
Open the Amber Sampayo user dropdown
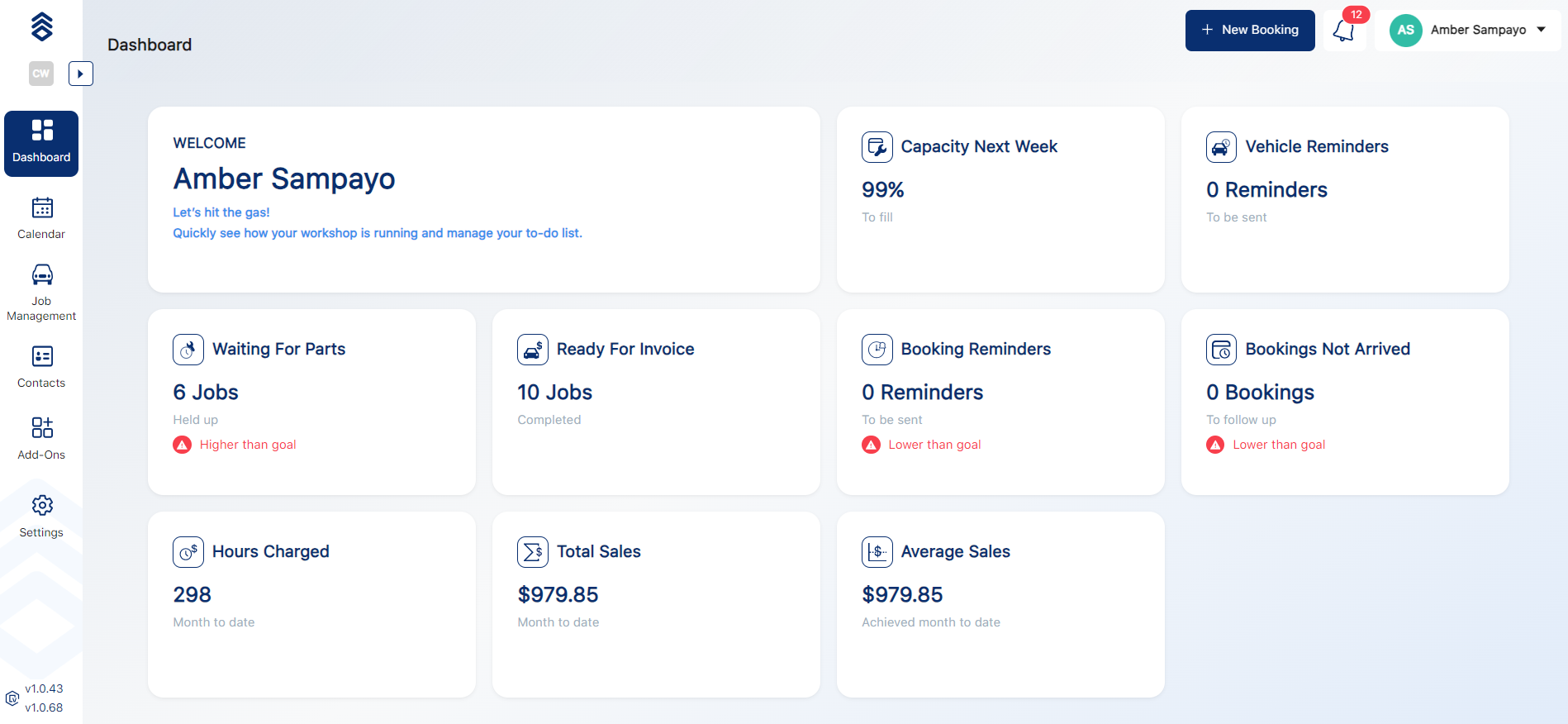(x=1541, y=30)
